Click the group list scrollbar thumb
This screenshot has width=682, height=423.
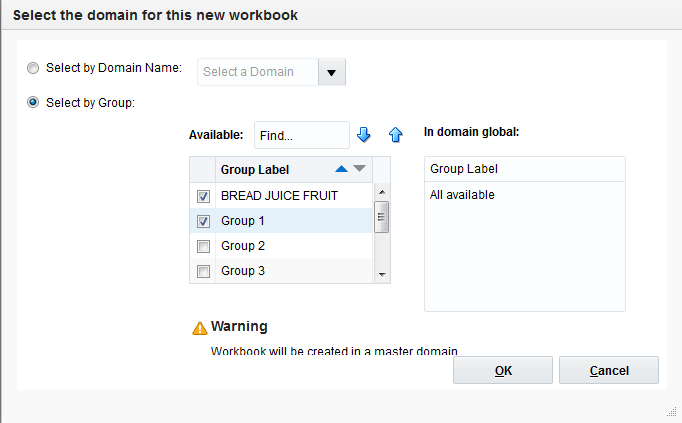(x=381, y=217)
